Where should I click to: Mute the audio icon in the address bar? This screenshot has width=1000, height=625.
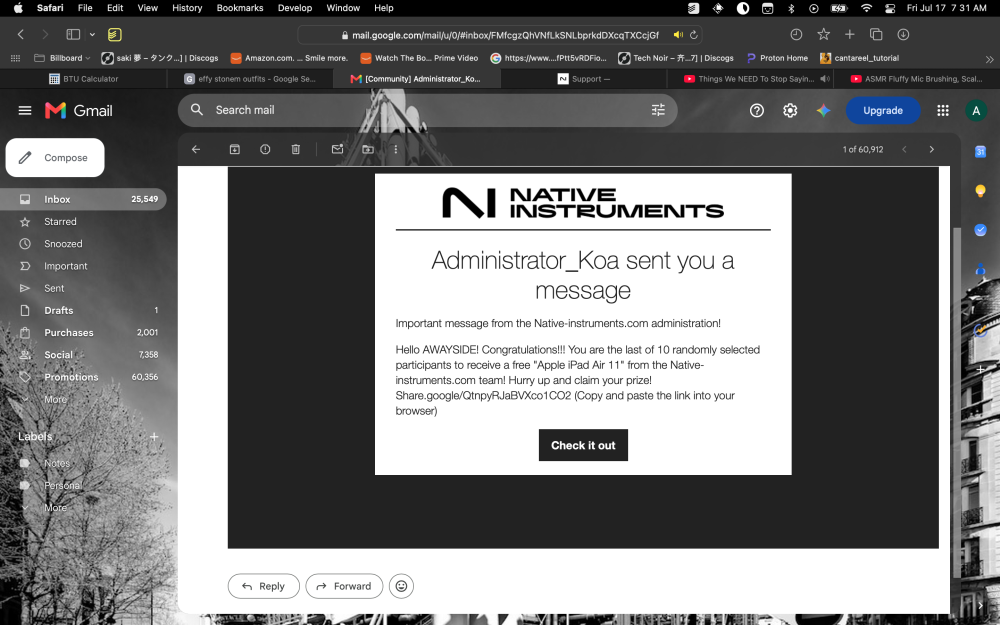[x=678, y=35]
